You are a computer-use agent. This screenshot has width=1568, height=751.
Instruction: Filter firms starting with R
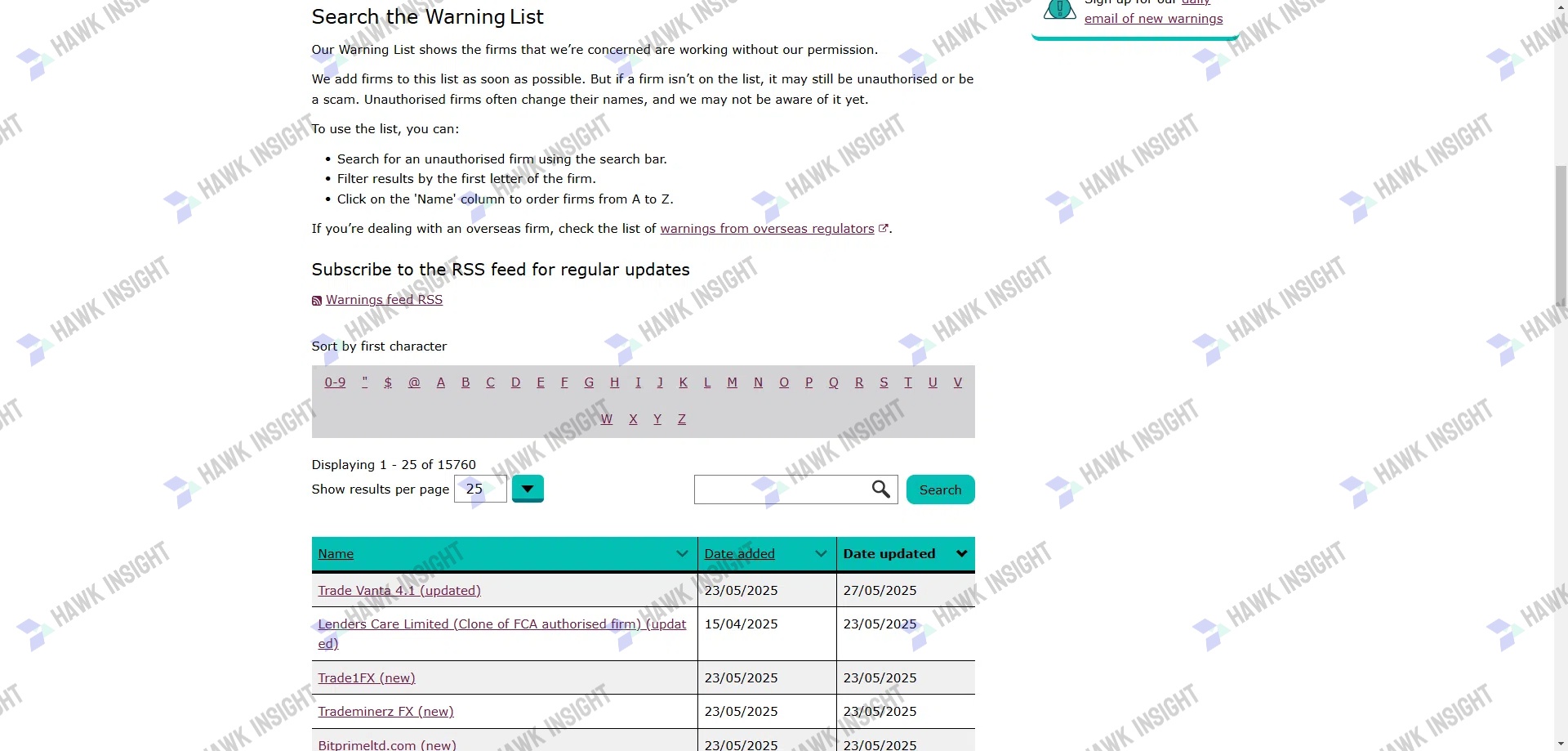point(859,382)
